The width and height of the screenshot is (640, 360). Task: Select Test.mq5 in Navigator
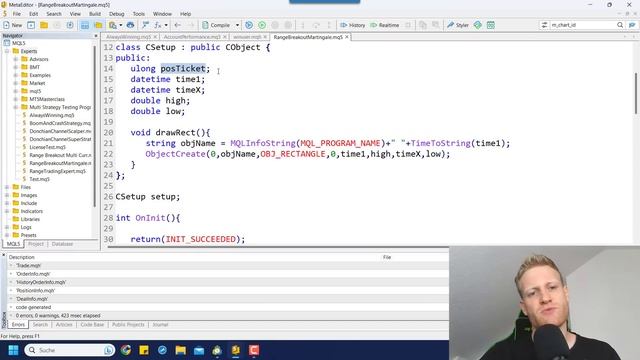39,179
